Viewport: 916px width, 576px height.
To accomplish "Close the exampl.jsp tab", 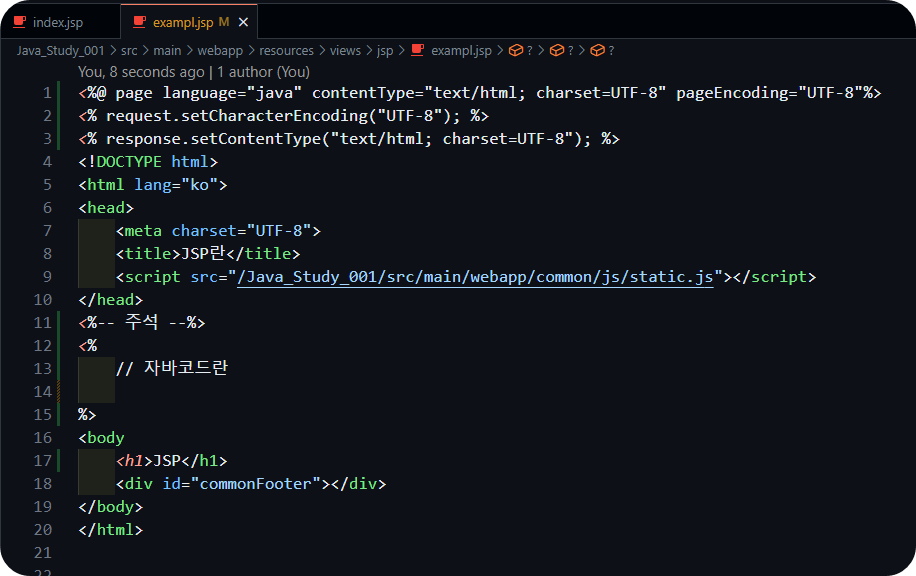I will [244, 22].
